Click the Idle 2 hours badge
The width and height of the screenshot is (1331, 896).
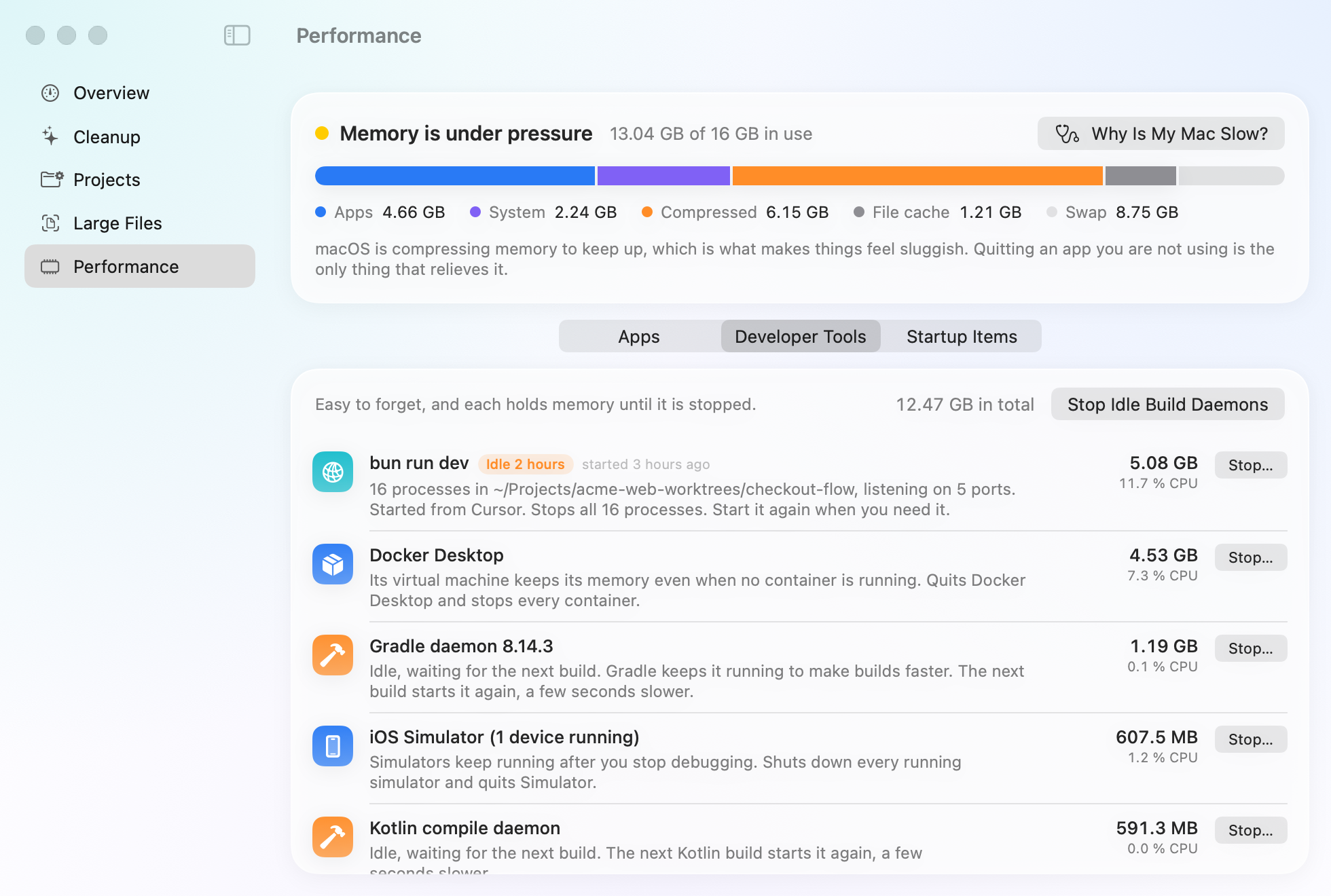tap(526, 464)
